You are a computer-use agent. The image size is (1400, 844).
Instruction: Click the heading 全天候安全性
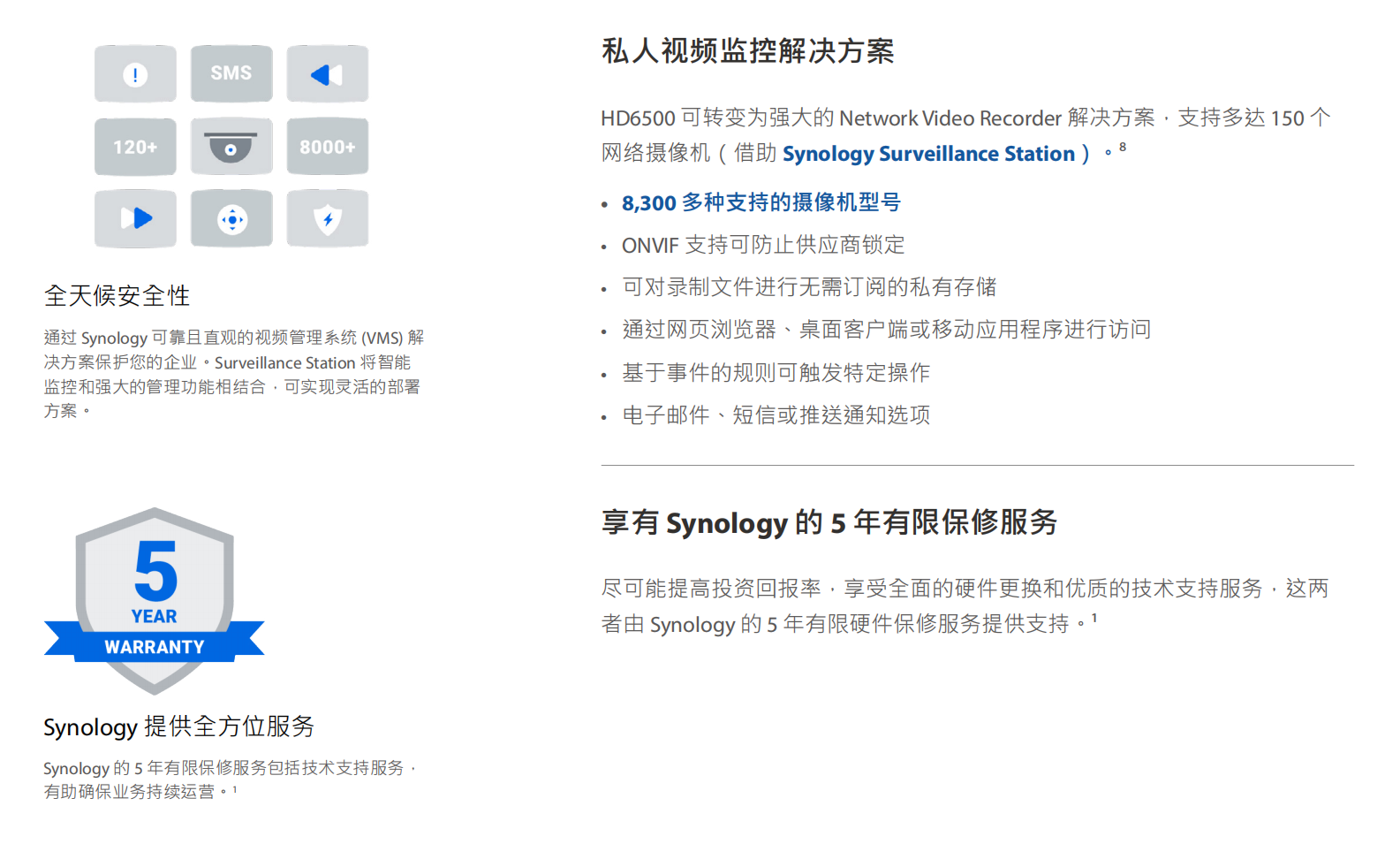pos(117,295)
